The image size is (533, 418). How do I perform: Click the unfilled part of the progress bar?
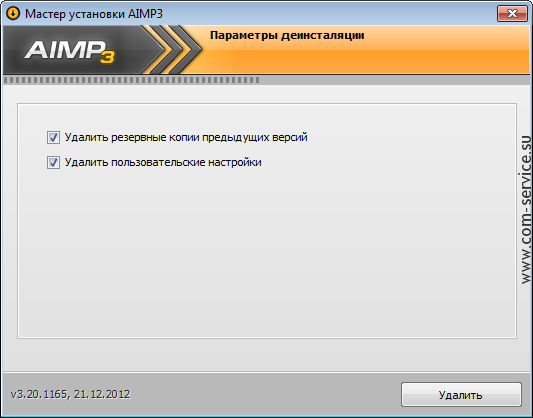(395, 80)
